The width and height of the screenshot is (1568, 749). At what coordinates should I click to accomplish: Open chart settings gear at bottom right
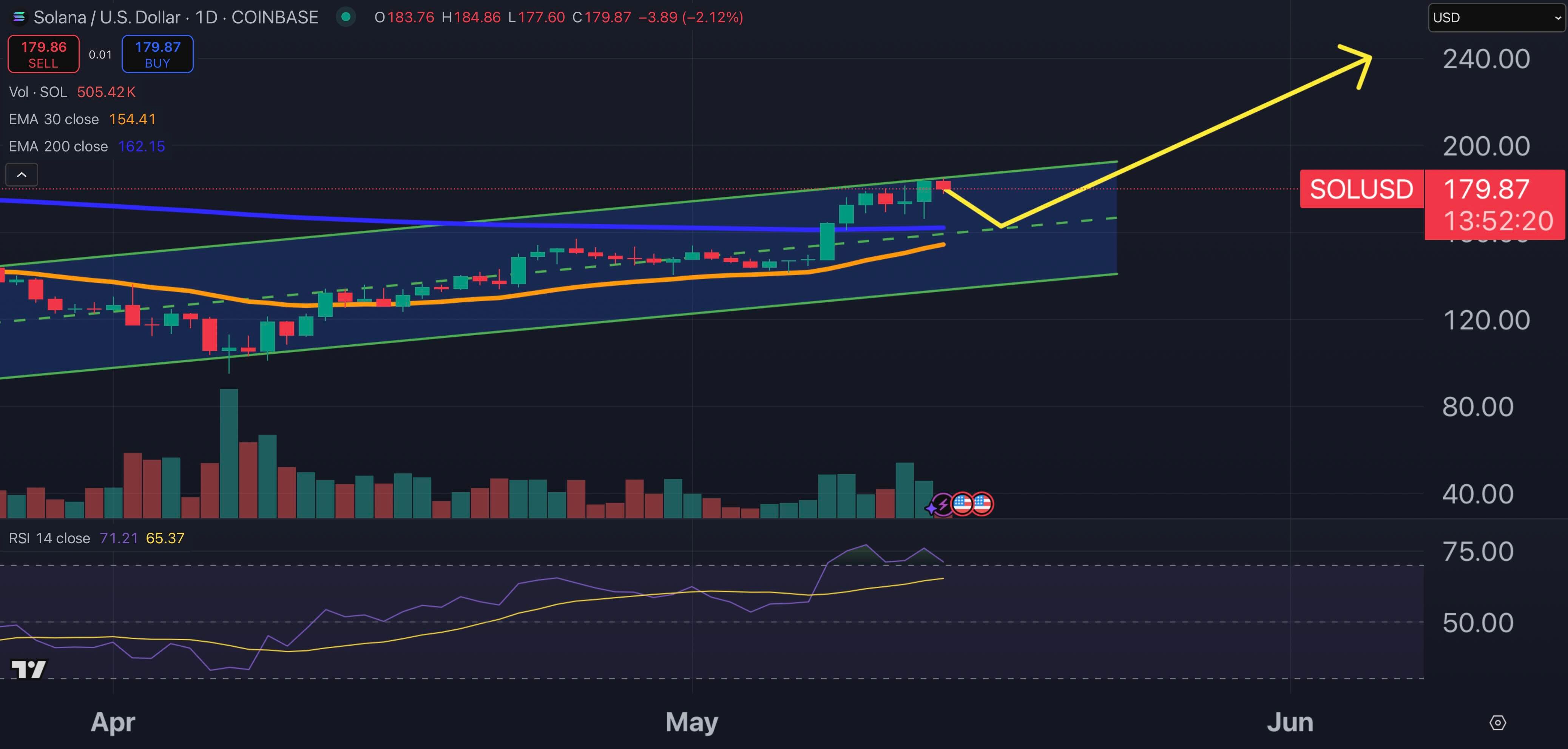(x=1497, y=722)
